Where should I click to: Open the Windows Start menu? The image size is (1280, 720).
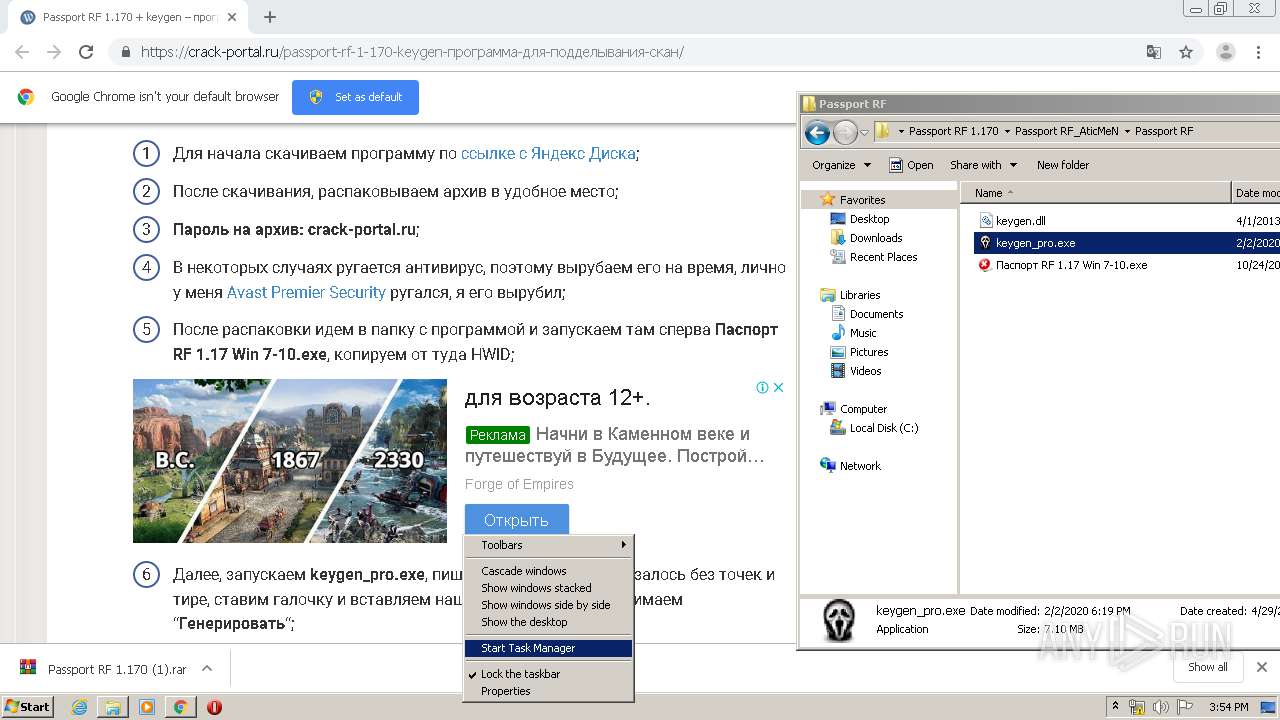[x=28, y=706]
